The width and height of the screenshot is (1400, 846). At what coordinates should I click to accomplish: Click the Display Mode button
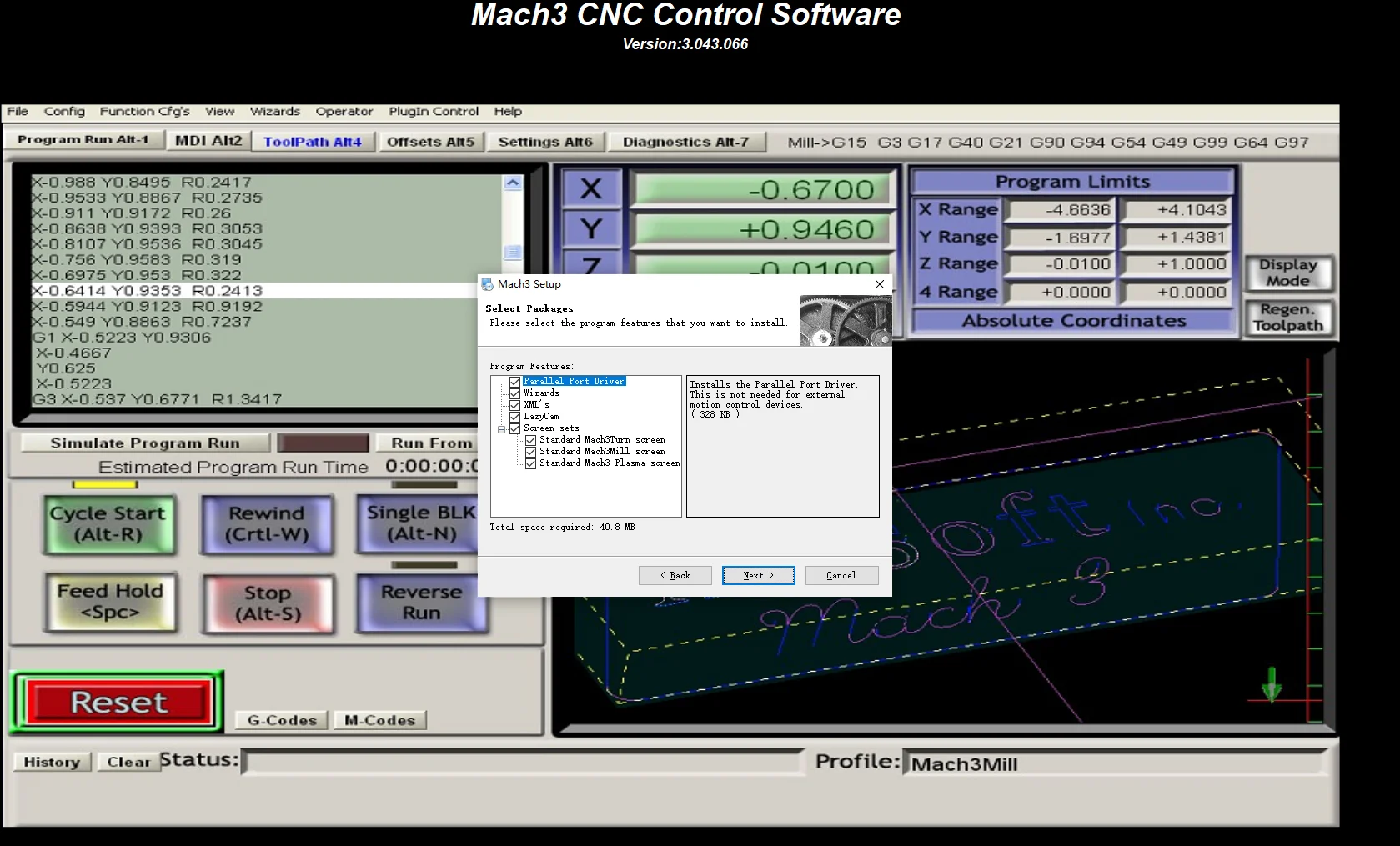point(1288,273)
